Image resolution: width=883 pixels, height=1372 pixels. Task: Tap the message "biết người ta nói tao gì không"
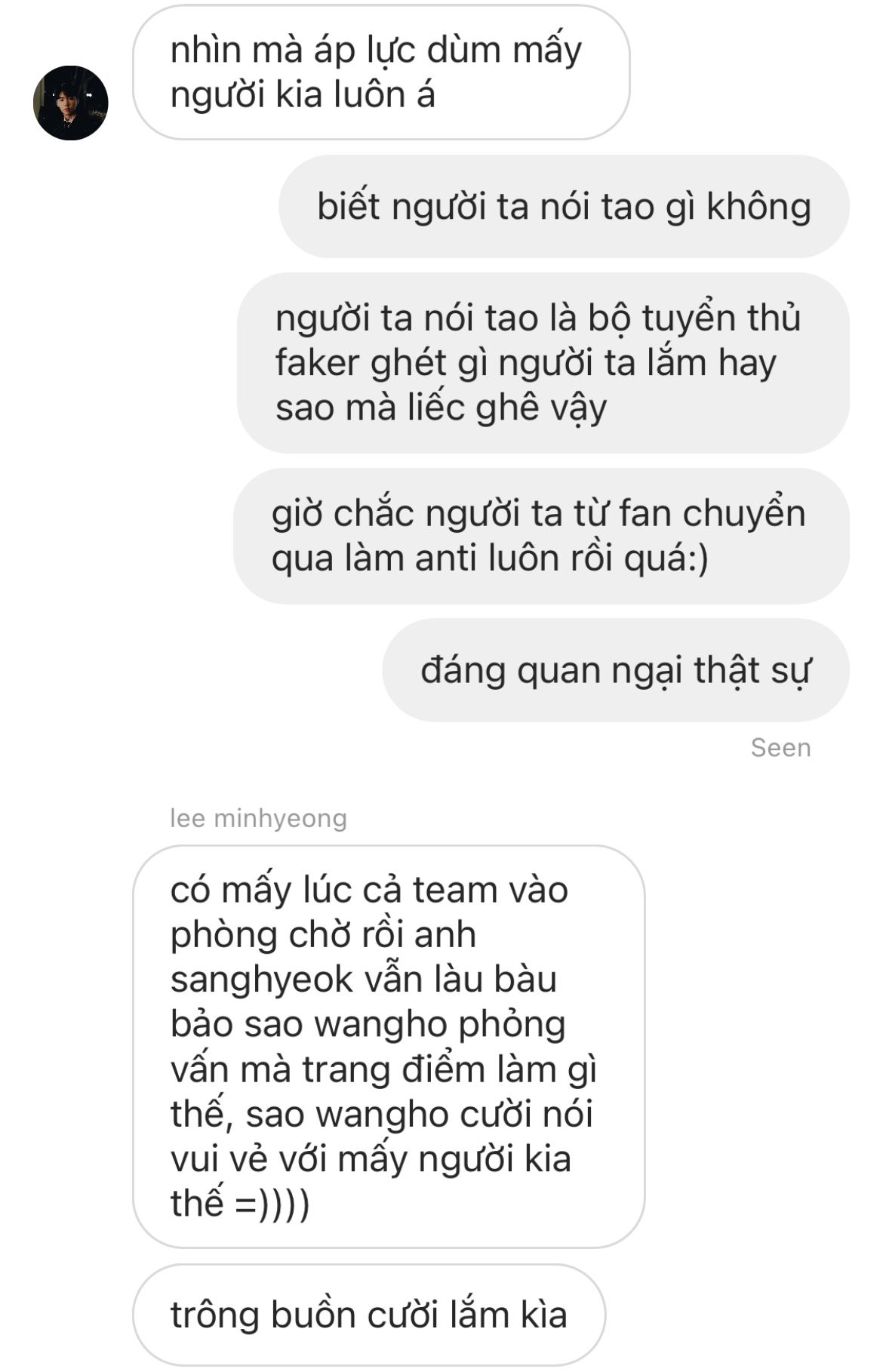(564, 206)
